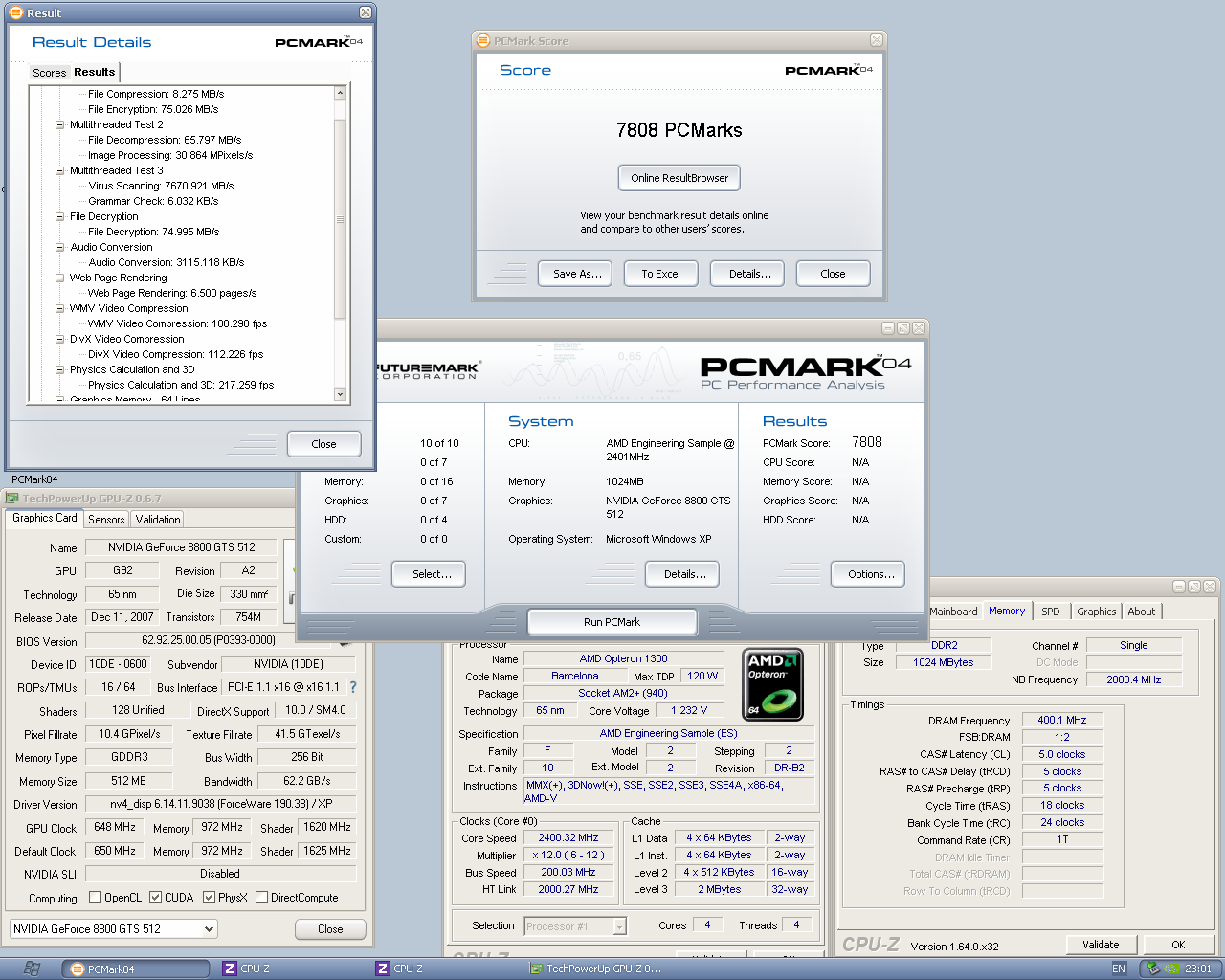Click Run PCMark button

[612, 622]
